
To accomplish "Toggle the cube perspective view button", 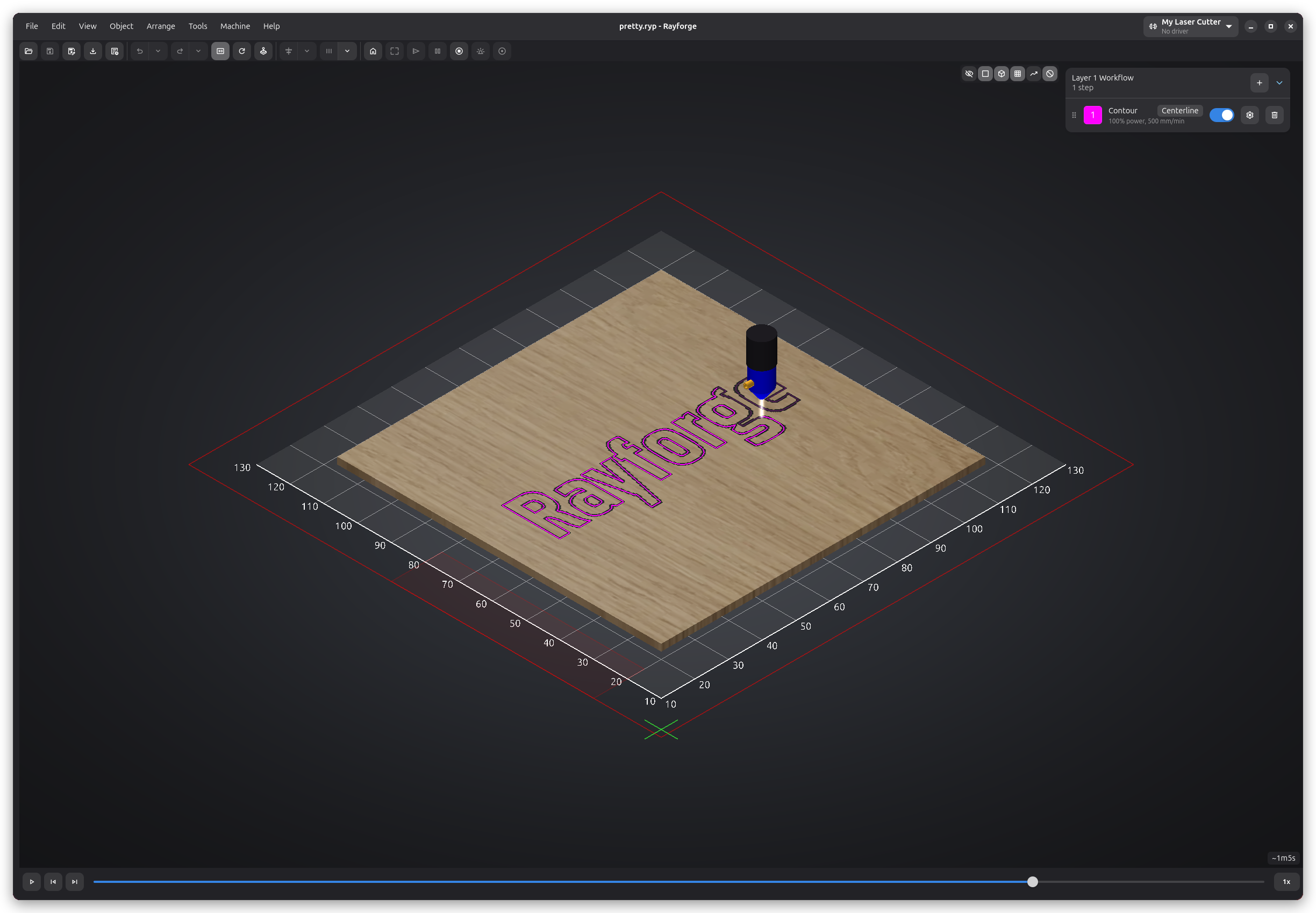I will click(x=1002, y=73).
